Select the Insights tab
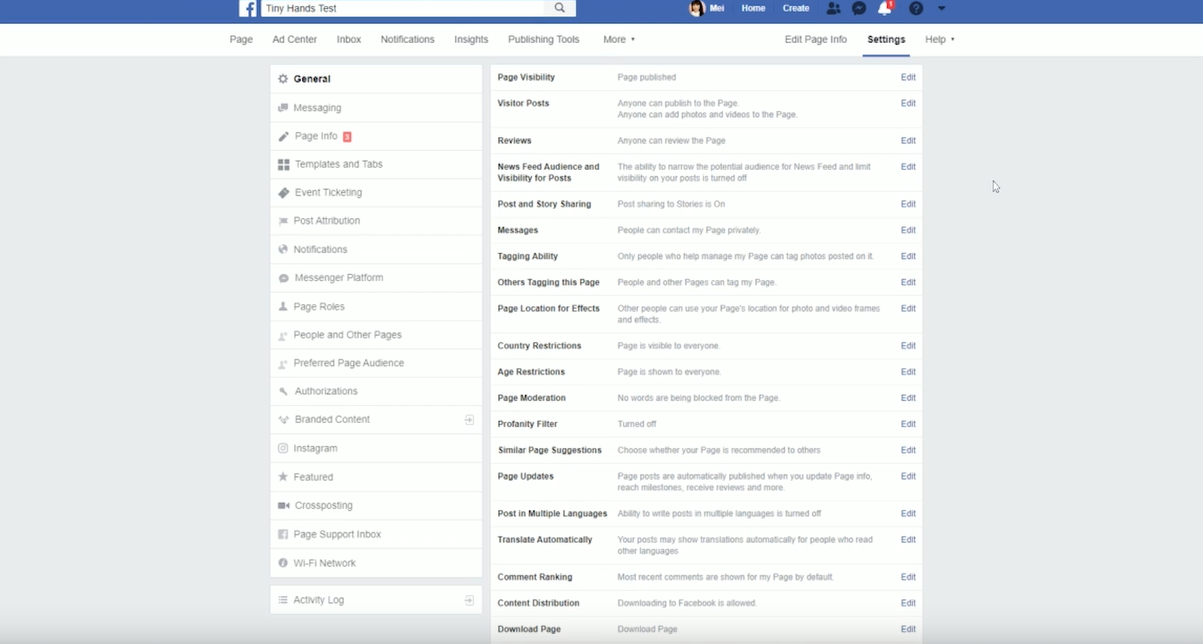This screenshot has height=644, width=1203. click(x=470, y=39)
